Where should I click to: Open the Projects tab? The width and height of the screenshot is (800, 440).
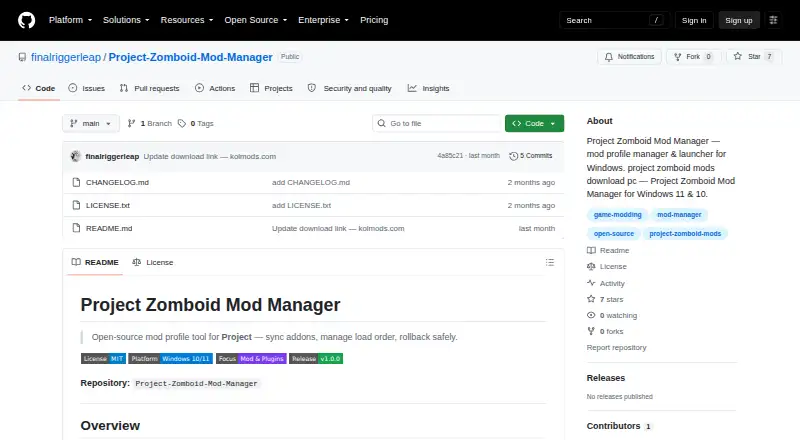(x=271, y=88)
